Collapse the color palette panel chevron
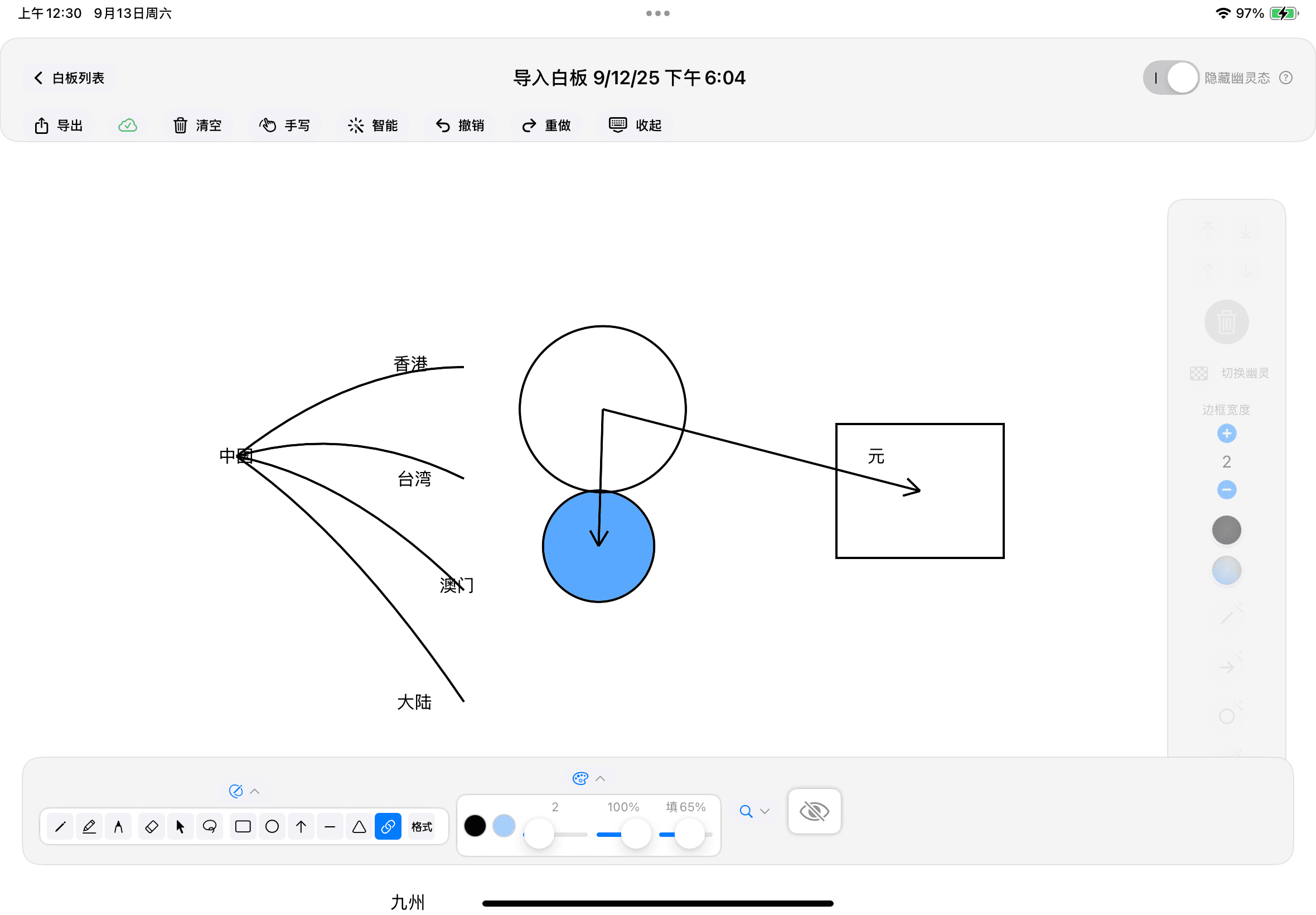Viewport: 1316px width, 915px height. click(x=601, y=778)
